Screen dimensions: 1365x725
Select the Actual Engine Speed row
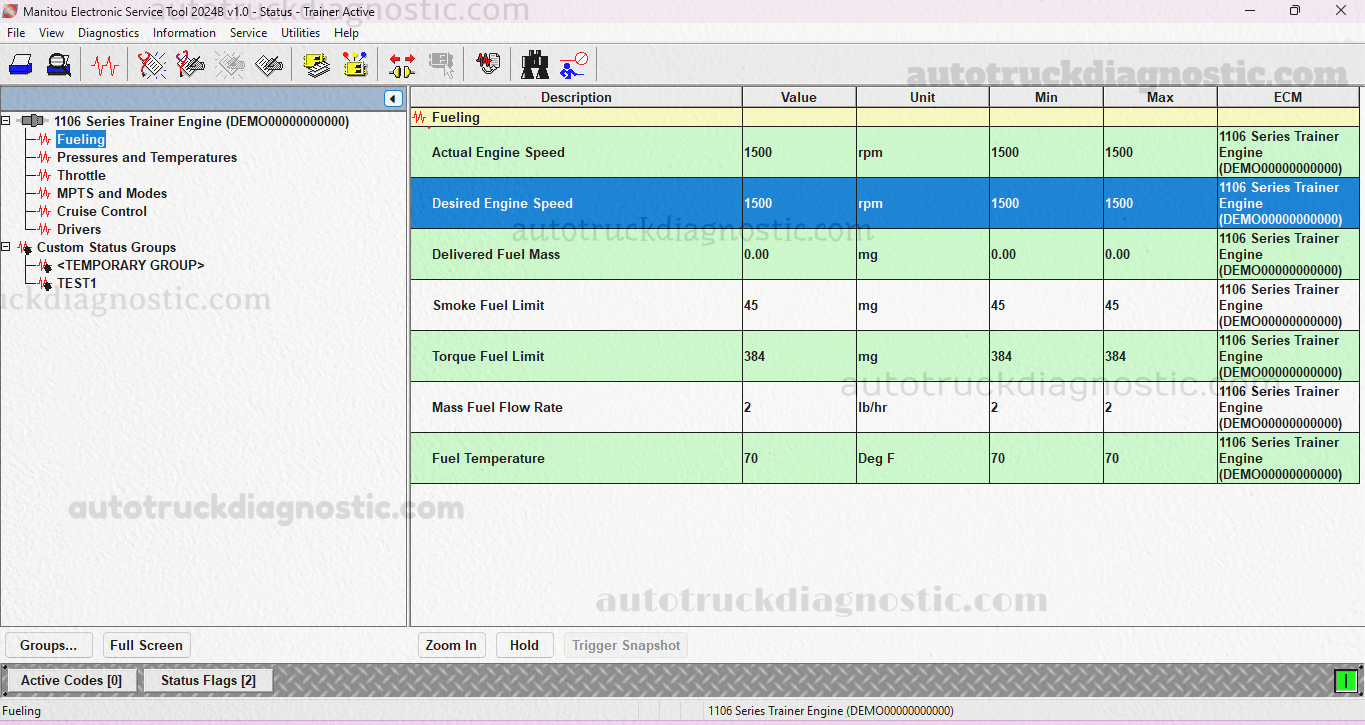click(x=885, y=152)
